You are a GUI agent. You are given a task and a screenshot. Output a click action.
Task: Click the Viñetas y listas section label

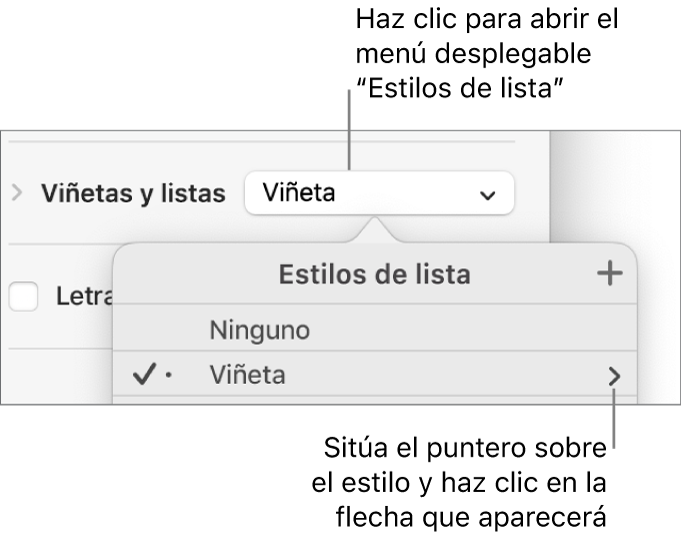pos(133,194)
